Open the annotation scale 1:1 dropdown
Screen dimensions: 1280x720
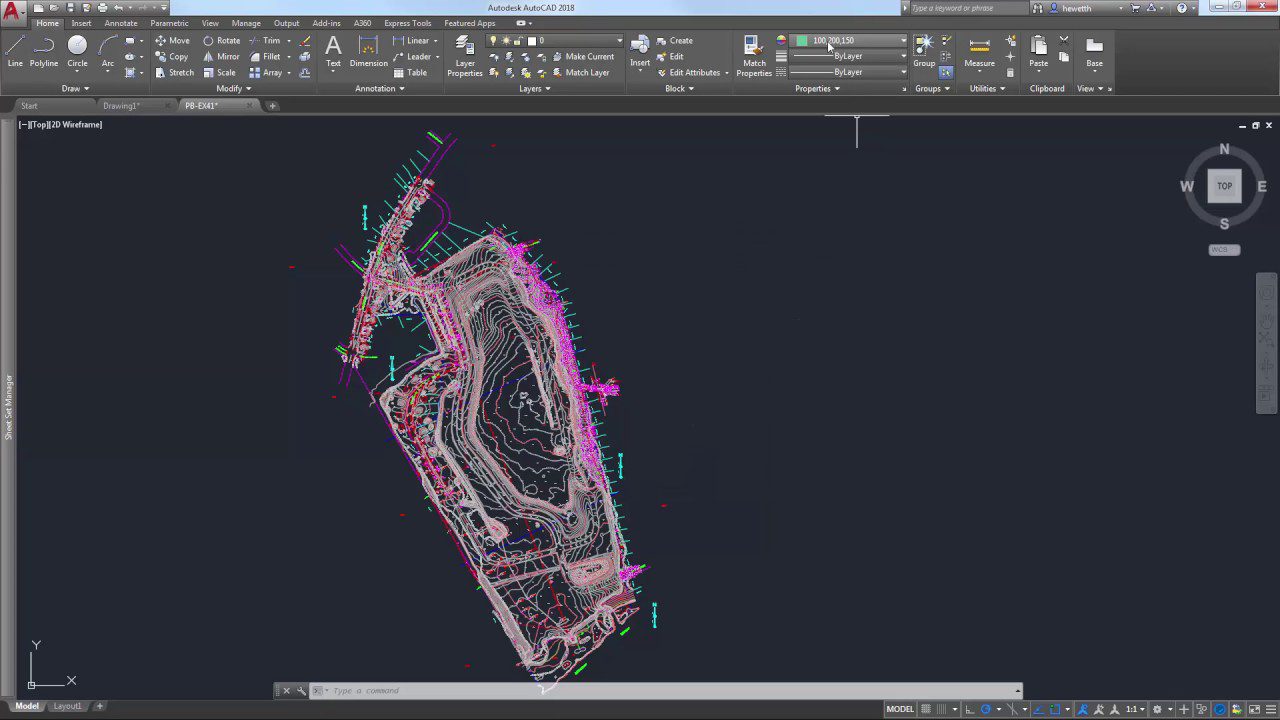[x=1137, y=709]
